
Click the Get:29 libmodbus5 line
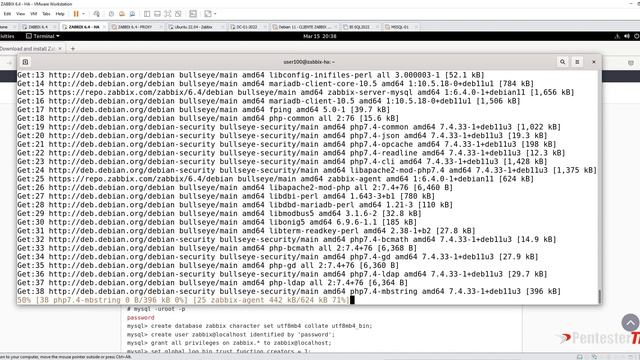(219, 213)
